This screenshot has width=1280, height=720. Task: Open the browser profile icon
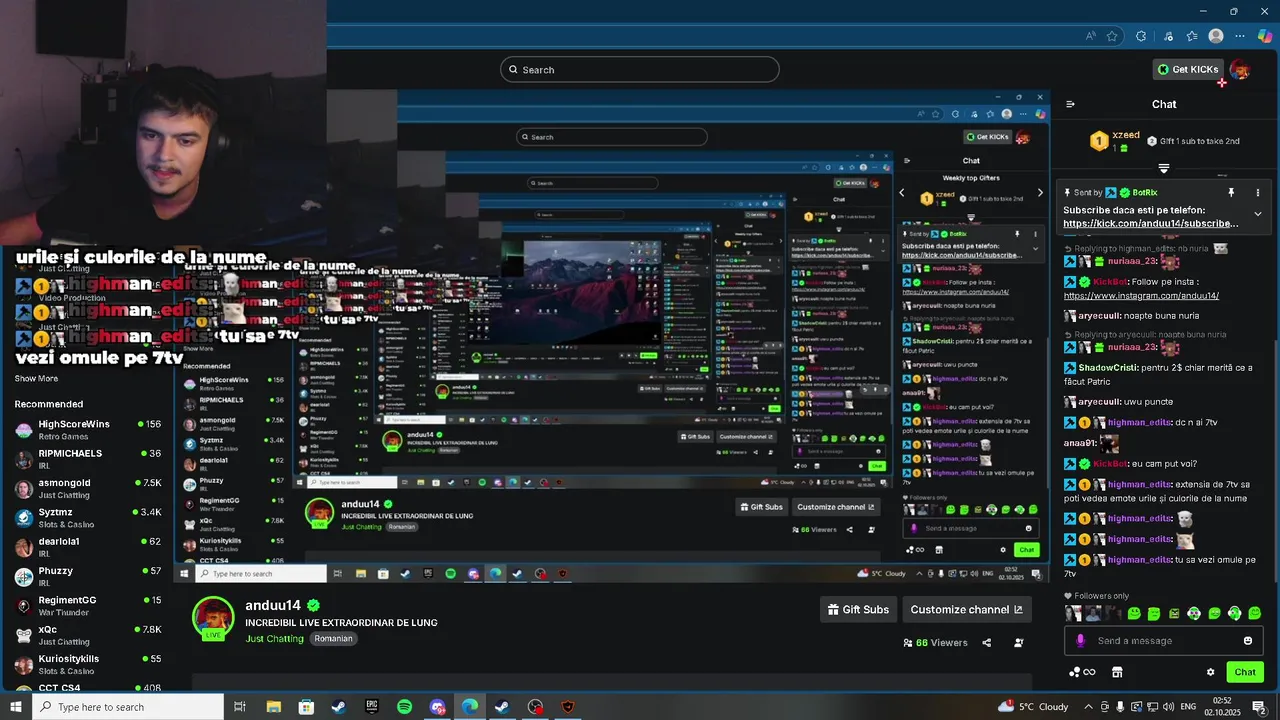1216,36
